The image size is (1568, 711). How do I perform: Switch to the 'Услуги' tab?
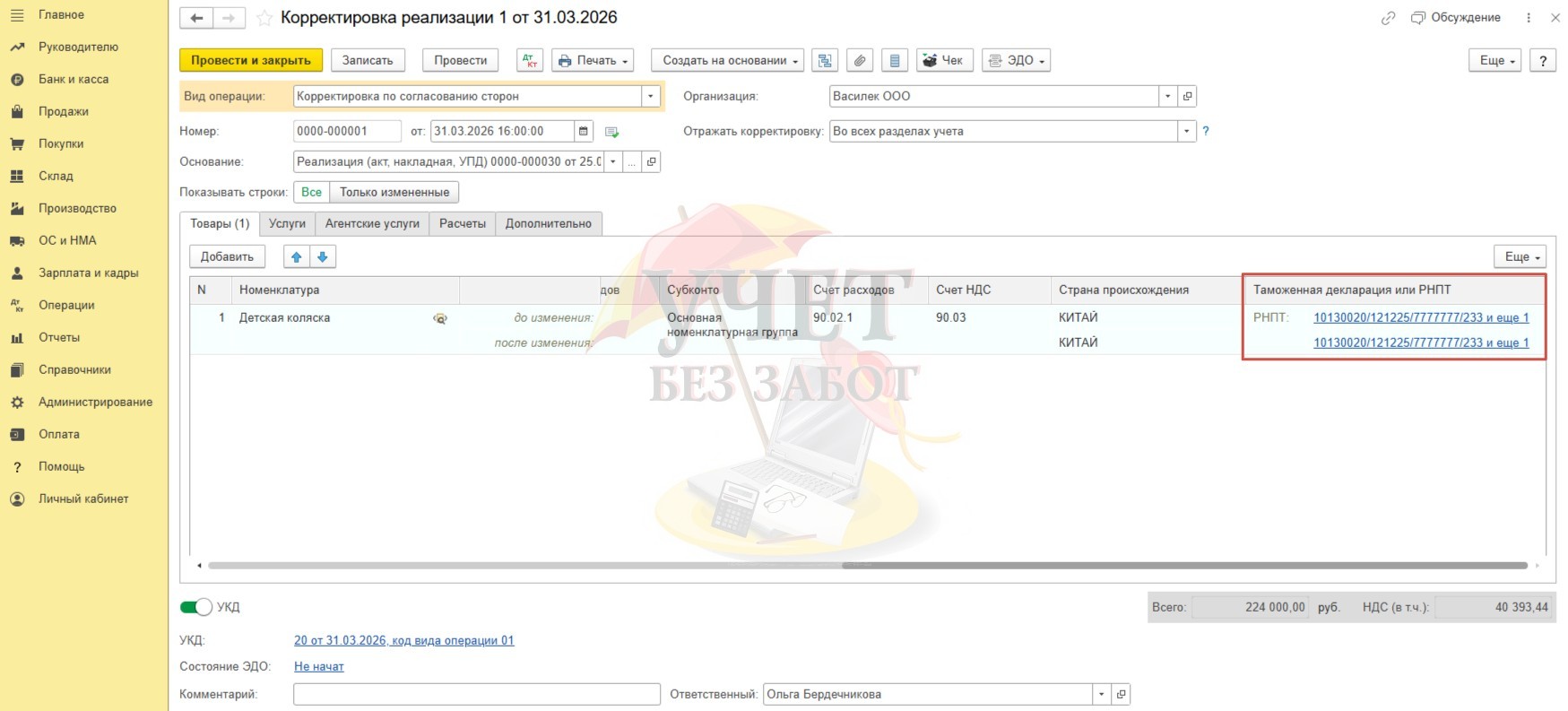(287, 223)
